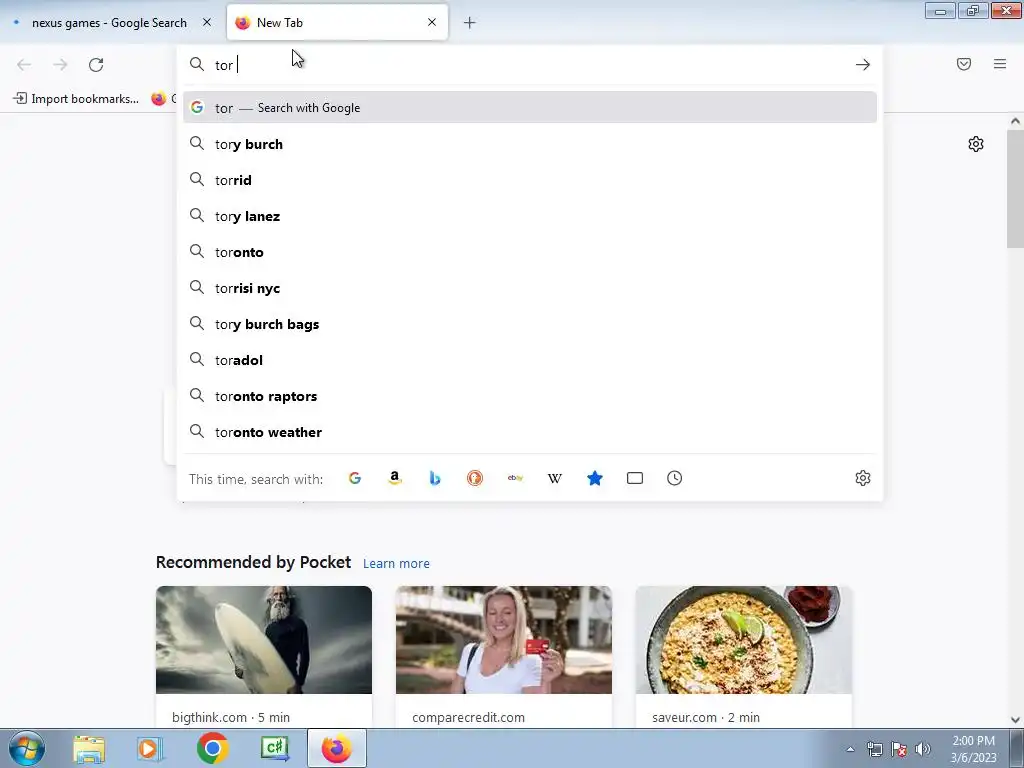1024x768 pixels.
Task: Pick the "toronto" search suggestion
Action: pos(530,251)
